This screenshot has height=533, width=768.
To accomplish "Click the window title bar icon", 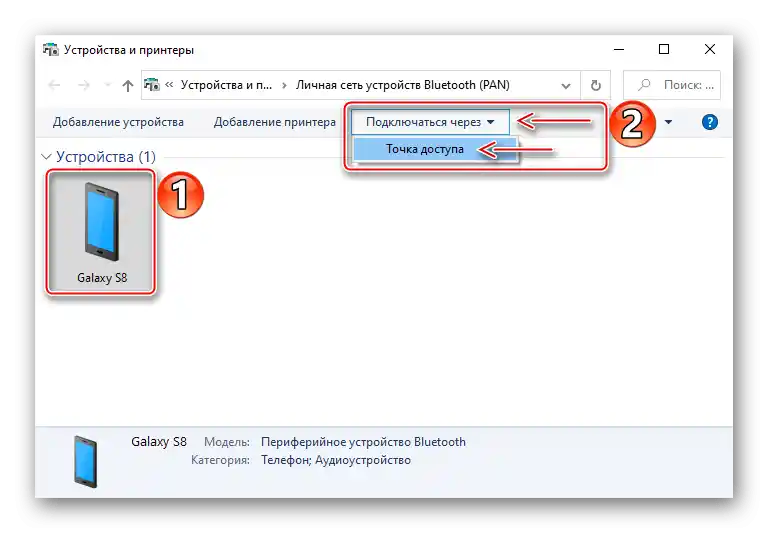I will (50, 49).
